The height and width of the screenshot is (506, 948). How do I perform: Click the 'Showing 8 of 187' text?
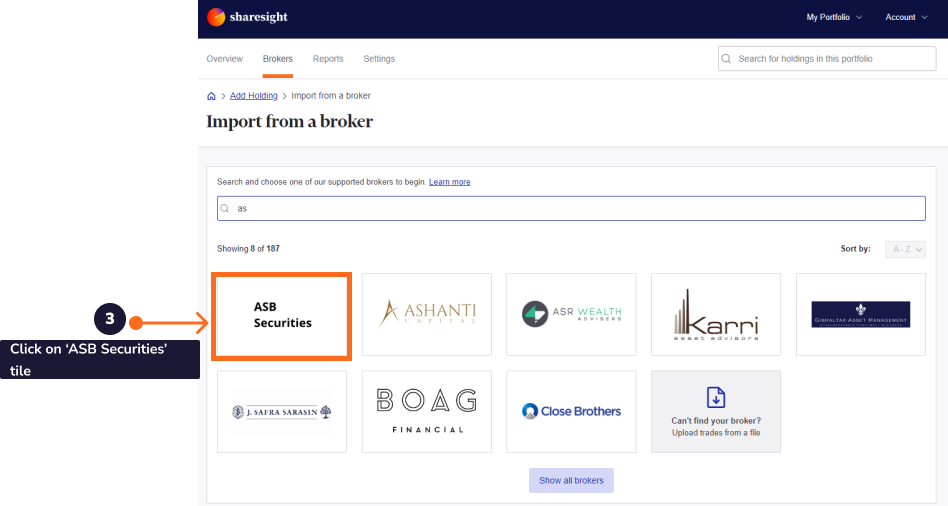tap(248, 248)
